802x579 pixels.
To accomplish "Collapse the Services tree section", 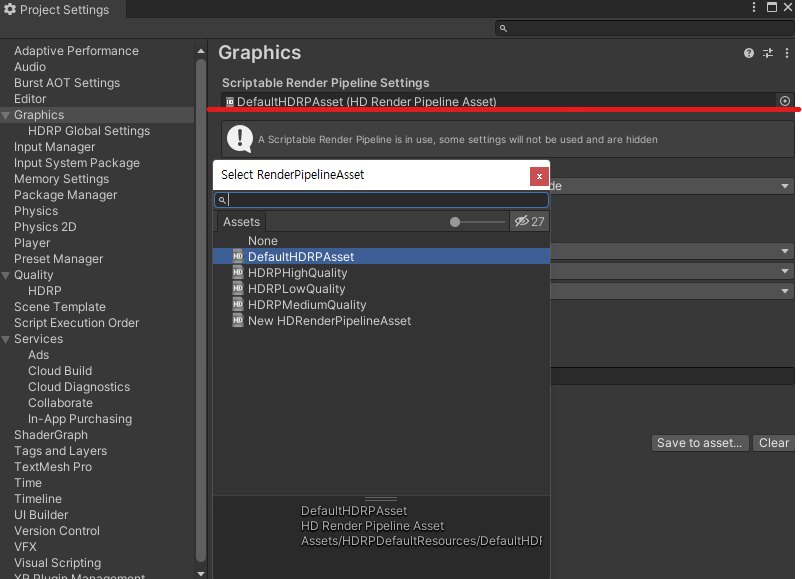I will (x=6, y=339).
